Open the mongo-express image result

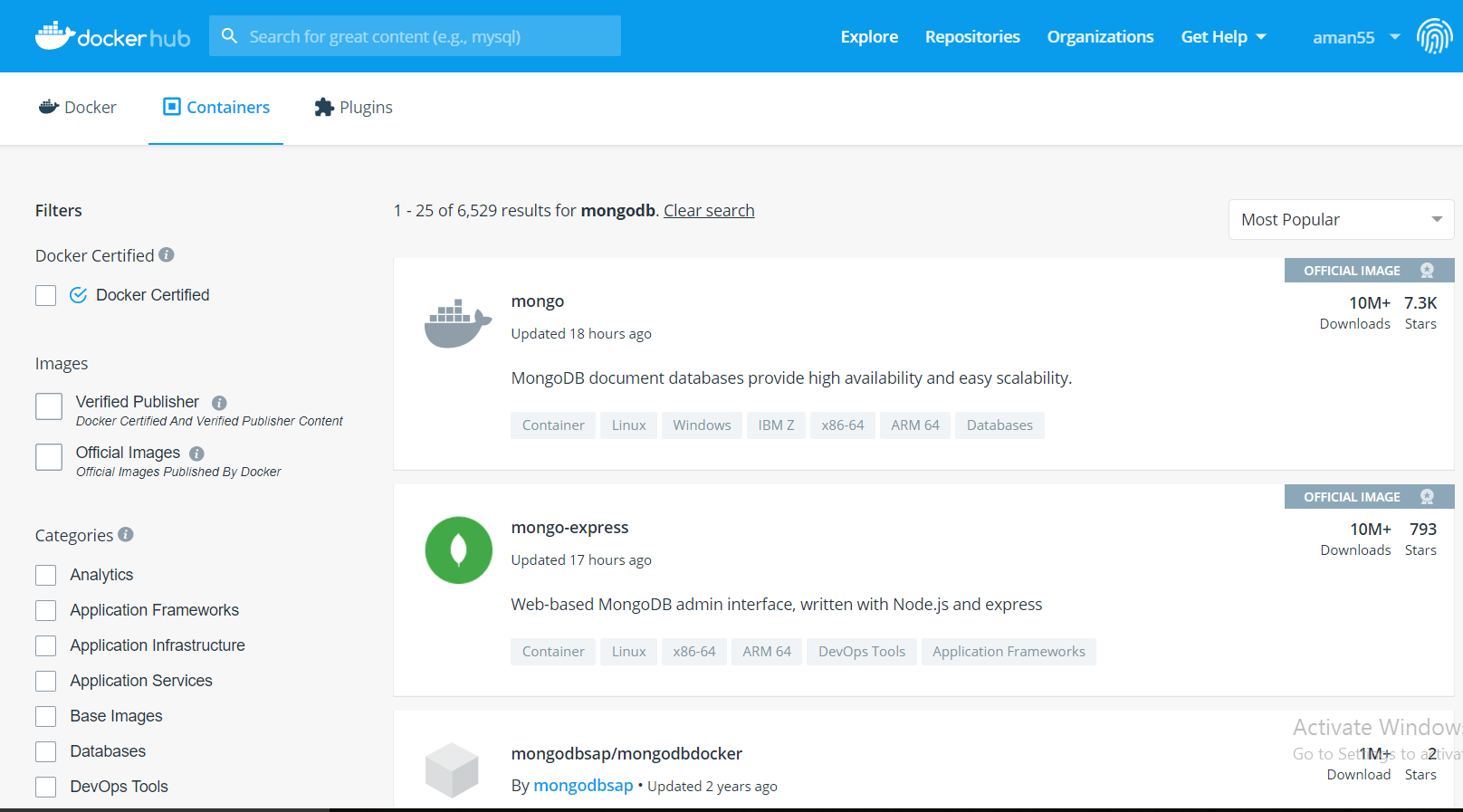pyautogui.click(x=569, y=528)
